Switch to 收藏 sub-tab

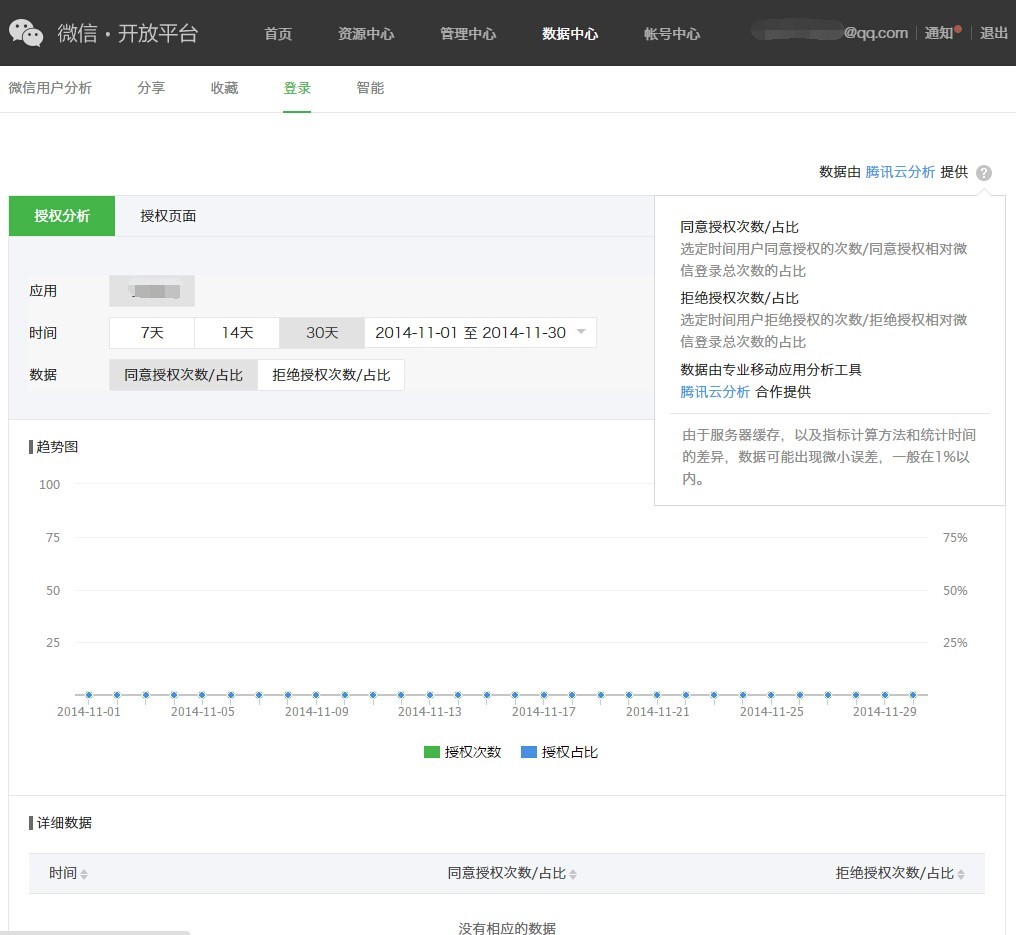pyautogui.click(x=224, y=87)
